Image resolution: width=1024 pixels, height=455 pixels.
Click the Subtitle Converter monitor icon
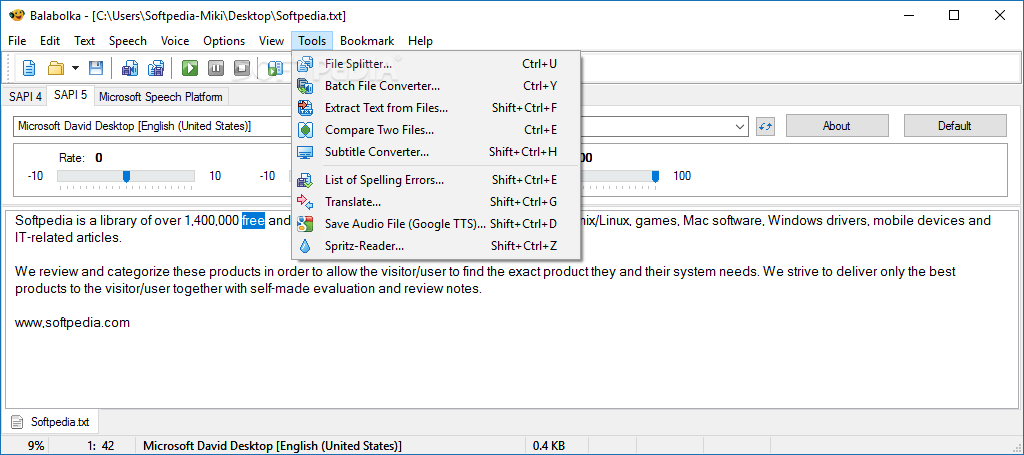[x=305, y=152]
